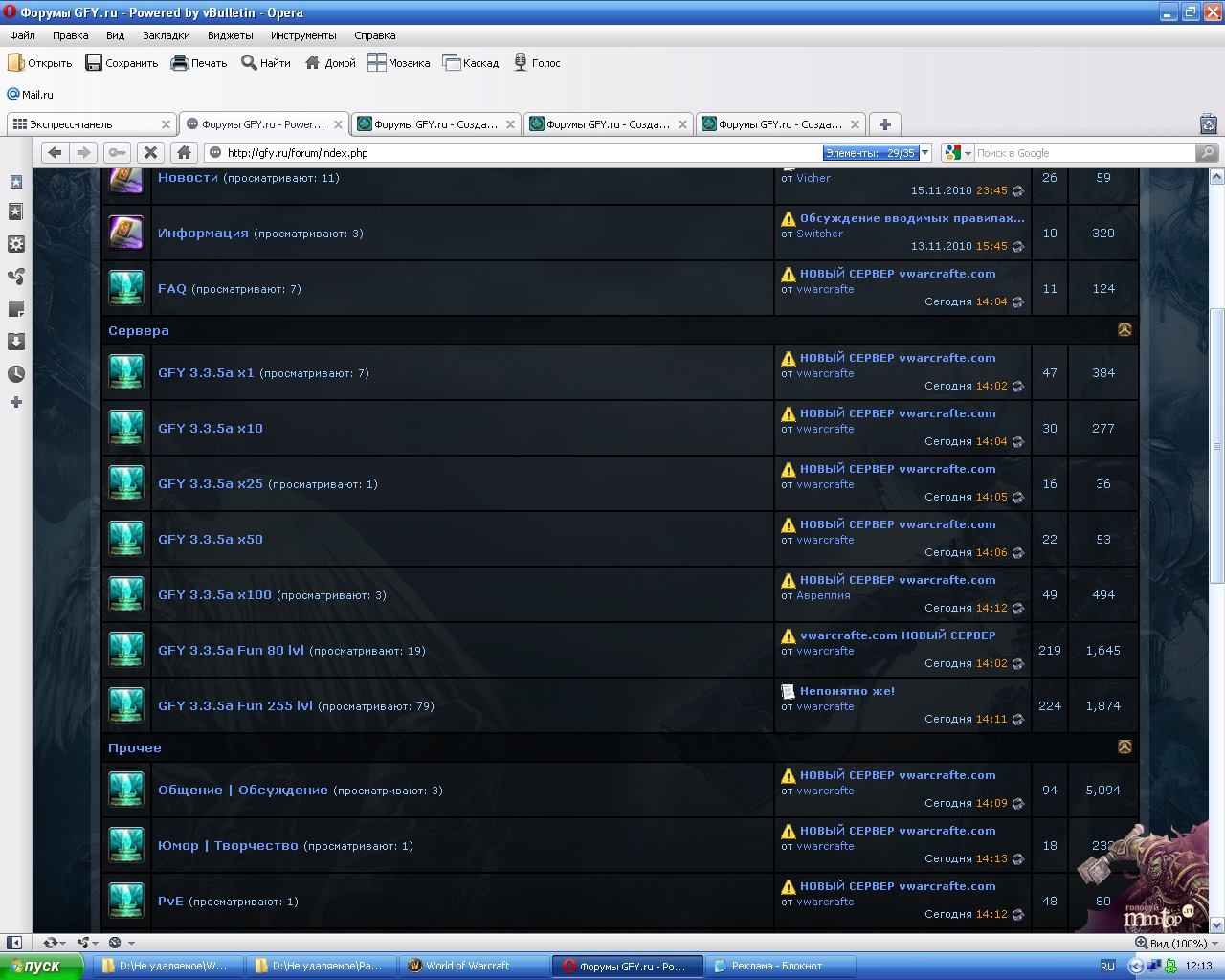Click the Открыть toolbar icon
The width and height of the screenshot is (1225, 980).
tap(15, 62)
